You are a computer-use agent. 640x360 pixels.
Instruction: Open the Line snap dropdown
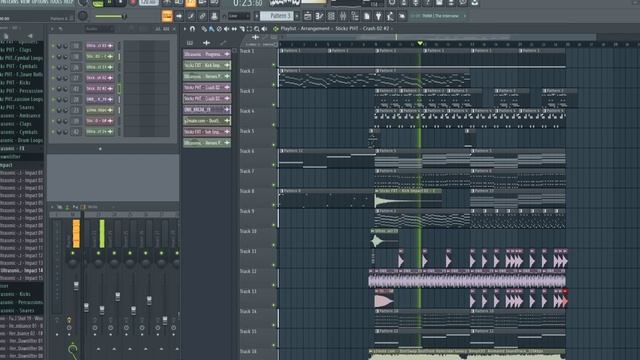pyautogui.click(x=239, y=16)
